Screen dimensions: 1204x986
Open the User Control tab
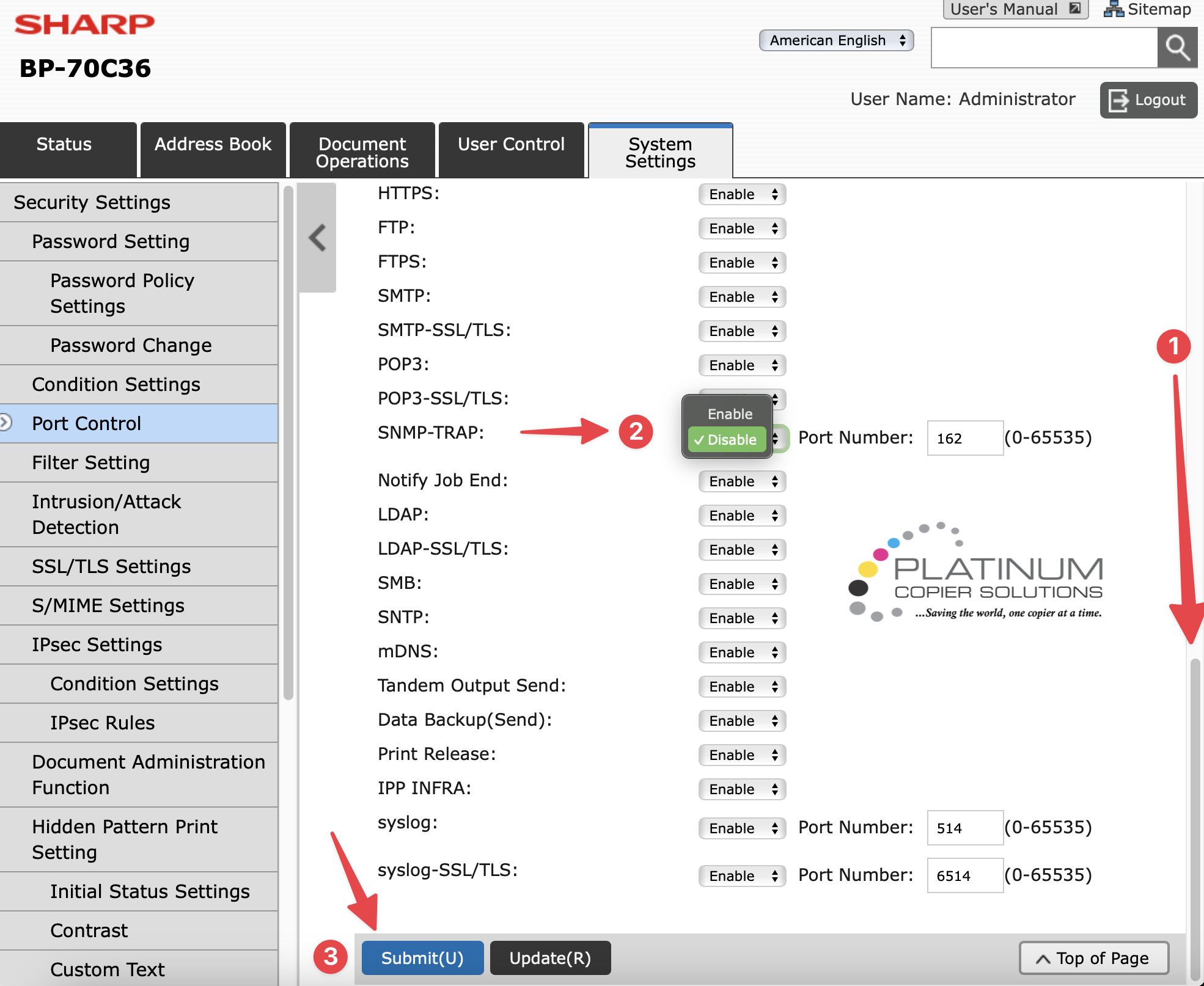[511, 145]
